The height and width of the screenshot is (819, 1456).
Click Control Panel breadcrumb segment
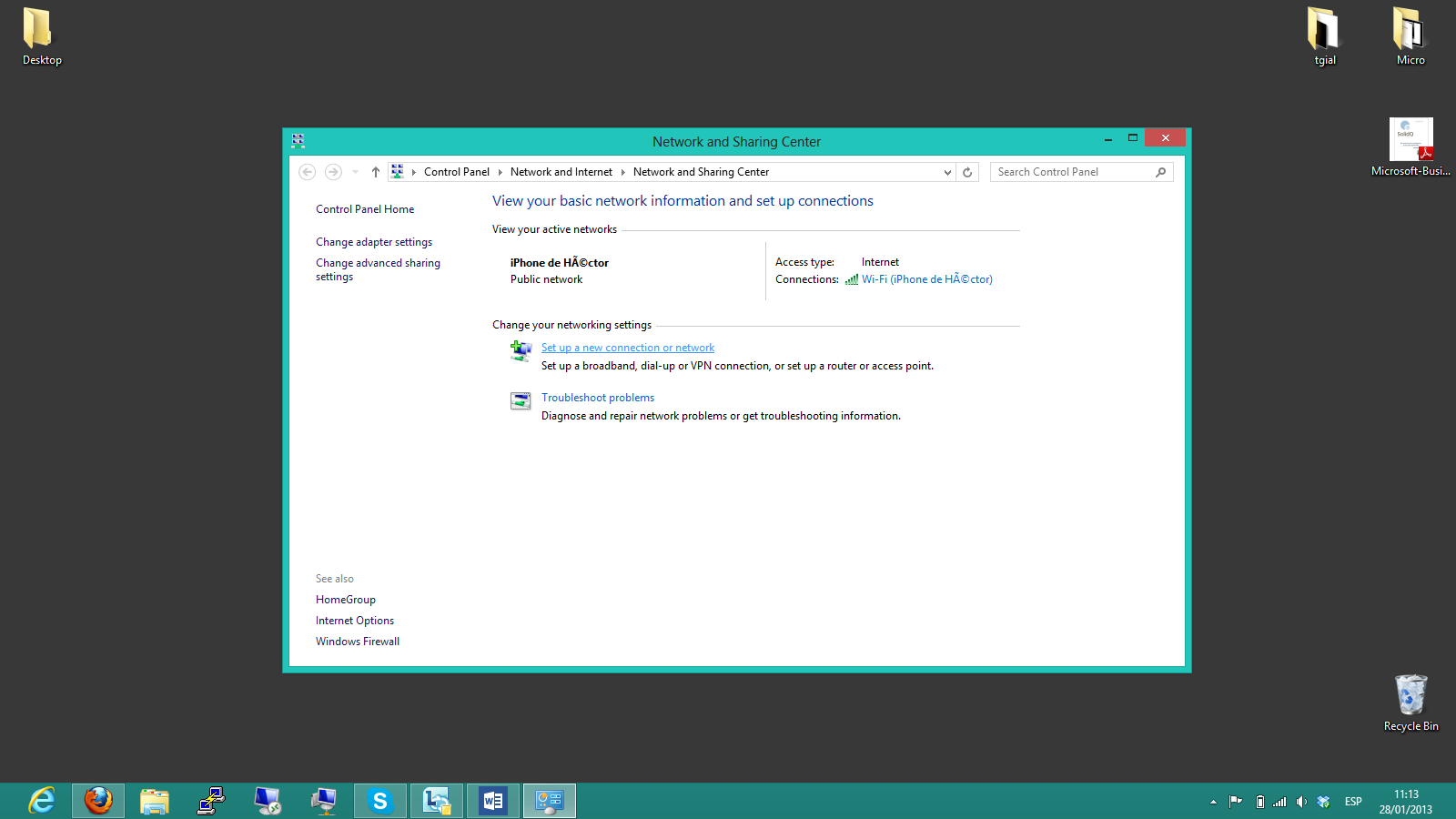(x=456, y=172)
